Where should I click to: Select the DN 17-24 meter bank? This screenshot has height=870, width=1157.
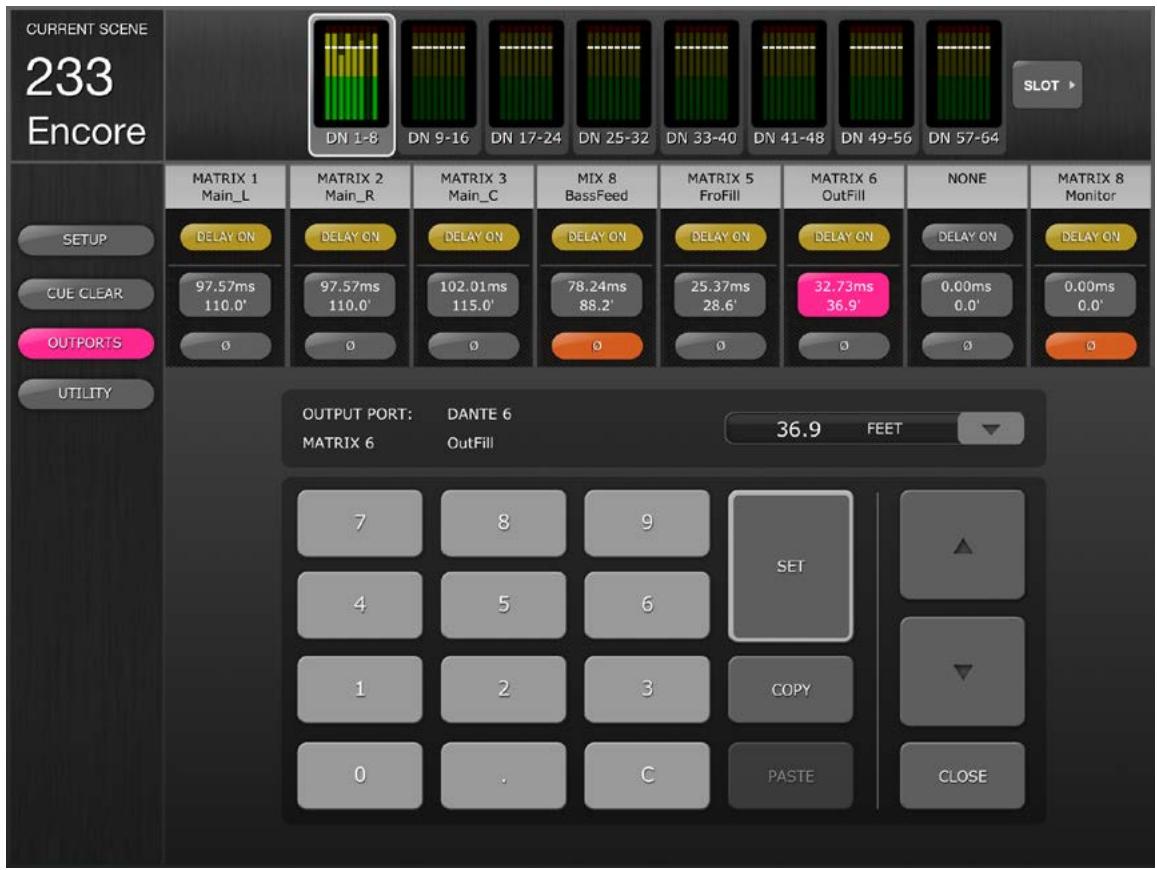tap(526, 85)
